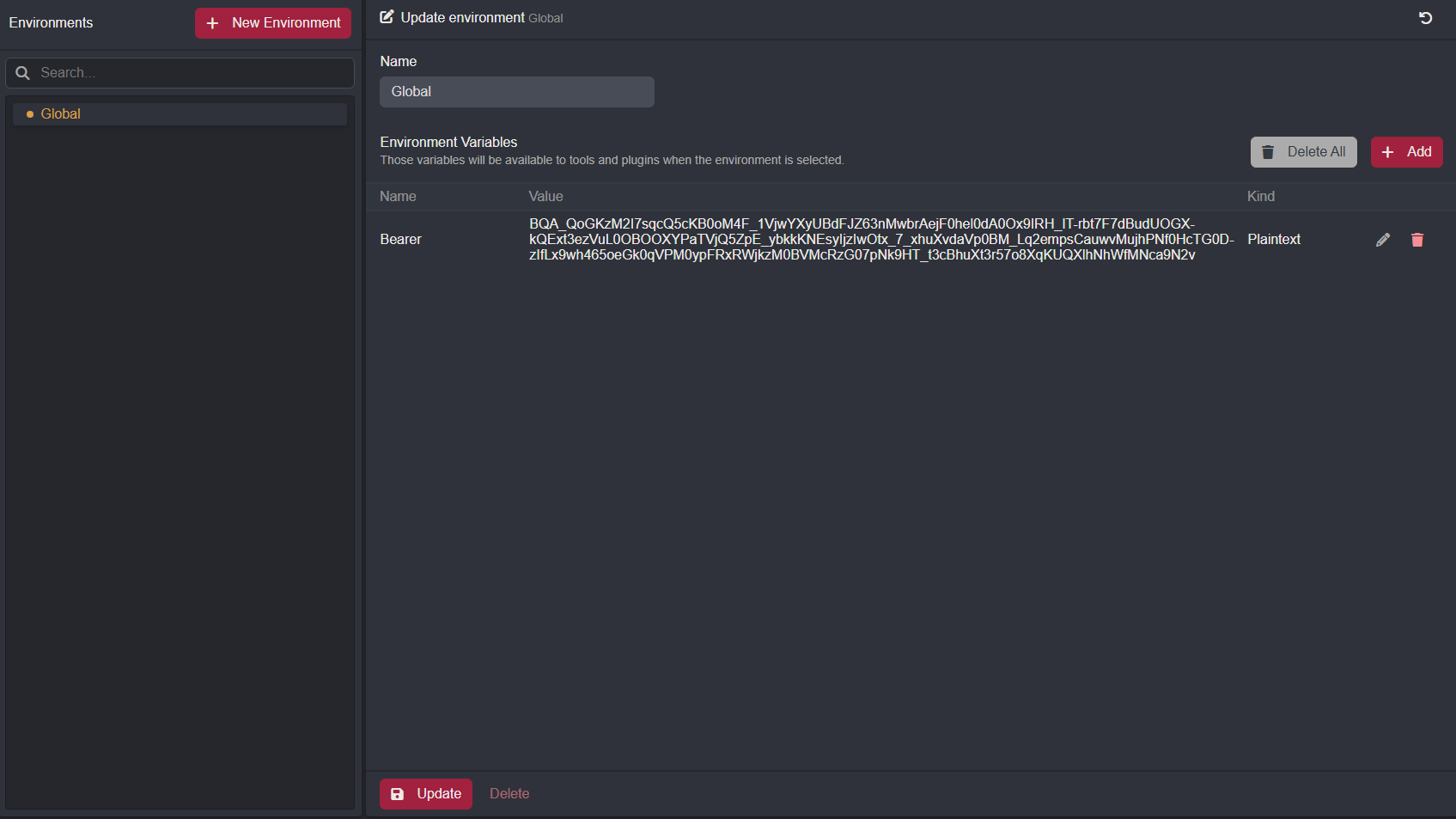The height and width of the screenshot is (819, 1456).
Task: Edit the Bearer variable using the pencil icon
Action: pos(1383,239)
